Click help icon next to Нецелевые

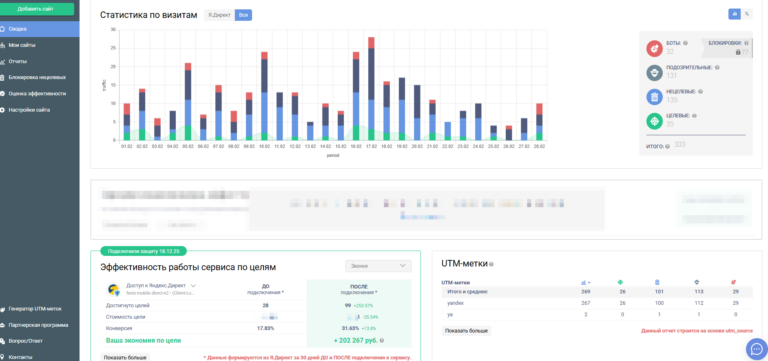tap(700, 92)
